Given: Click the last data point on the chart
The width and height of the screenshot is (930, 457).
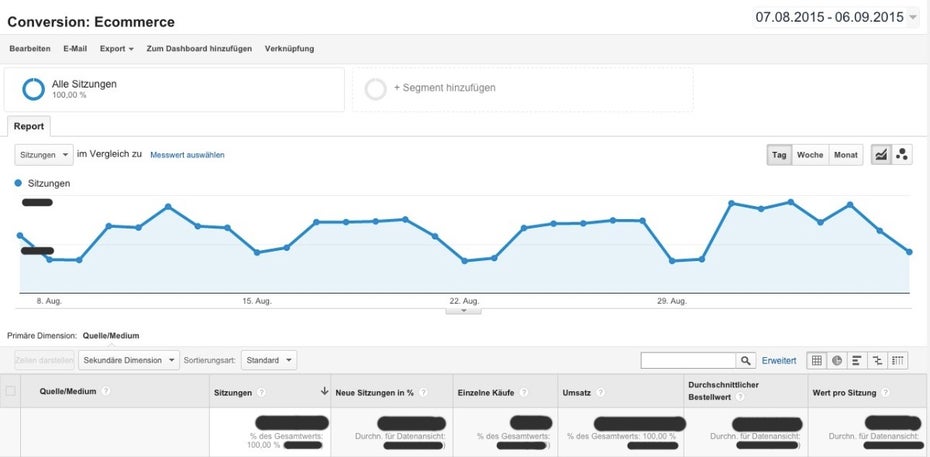Looking at the screenshot, I should (909, 252).
